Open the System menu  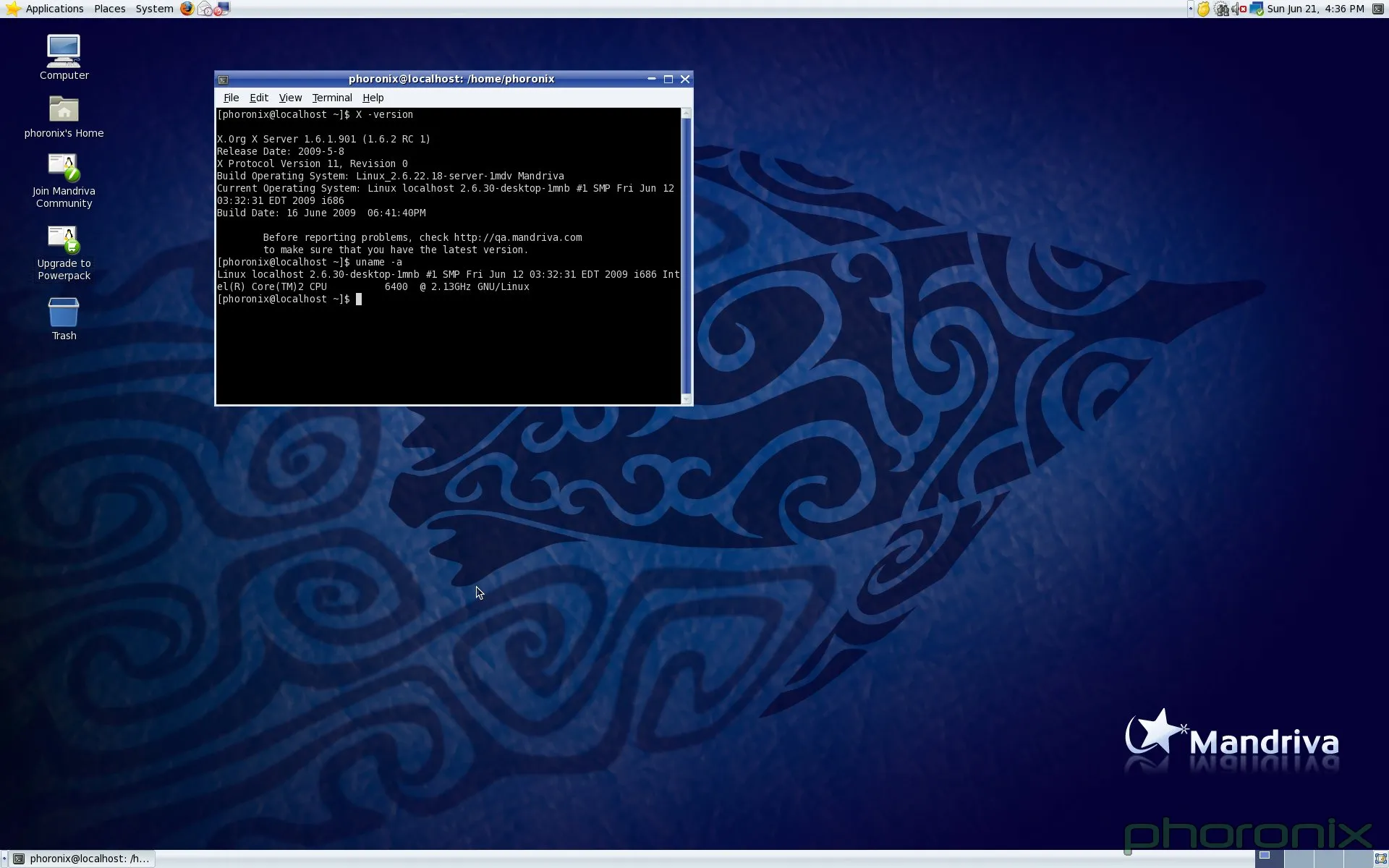pyautogui.click(x=154, y=9)
